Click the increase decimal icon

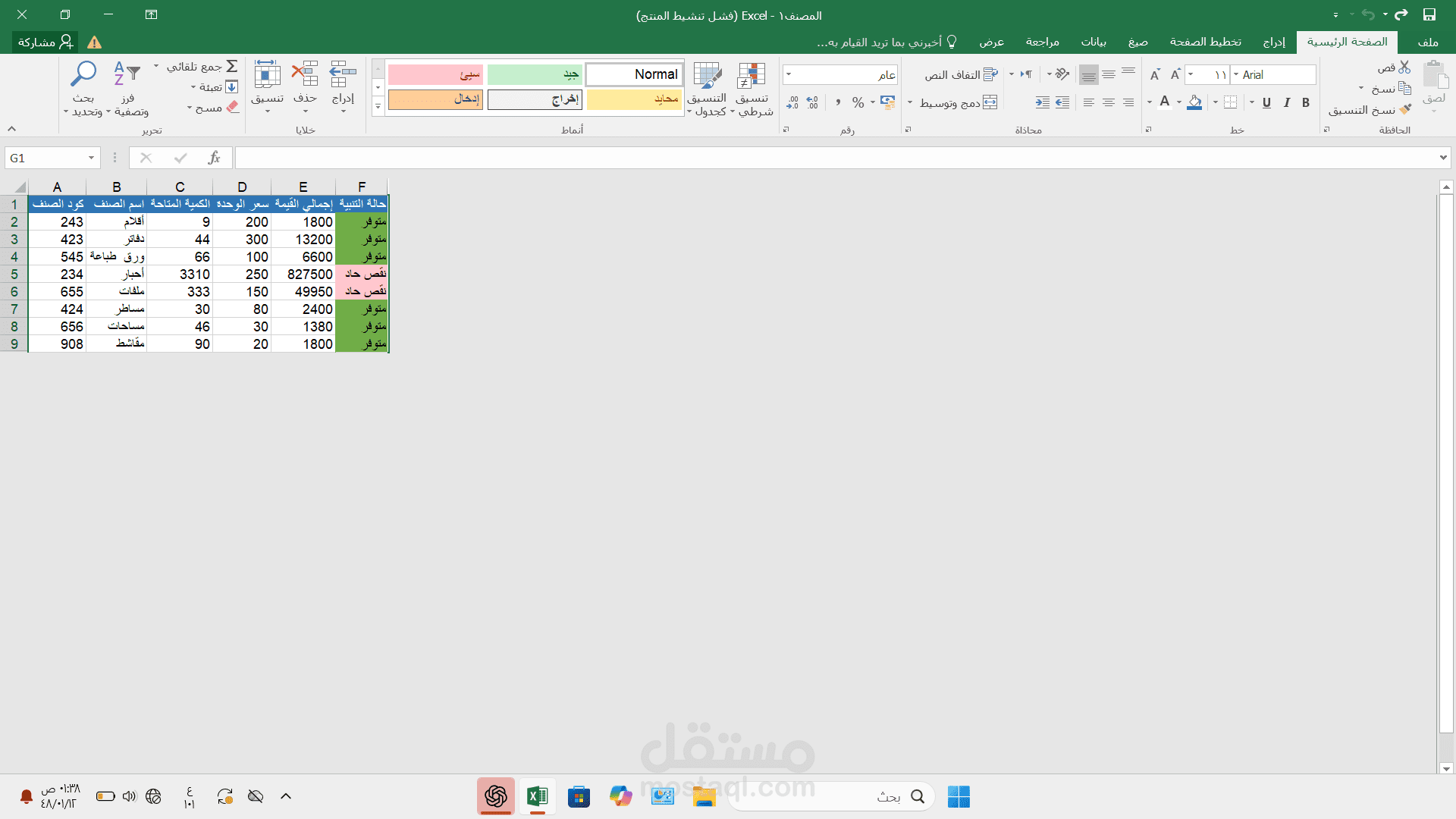pos(812,102)
